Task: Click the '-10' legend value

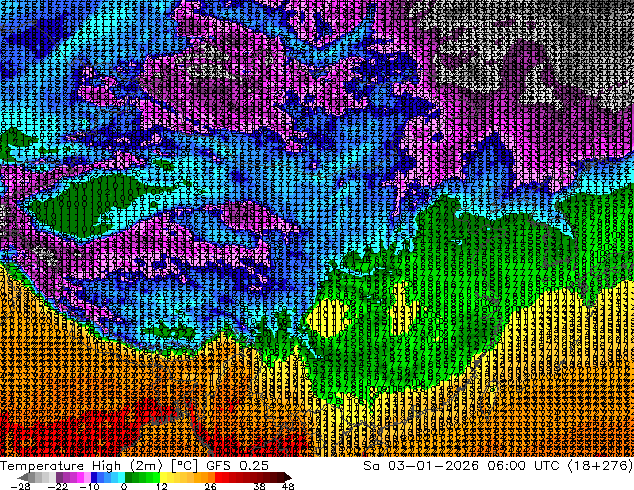Action: coord(89,486)
